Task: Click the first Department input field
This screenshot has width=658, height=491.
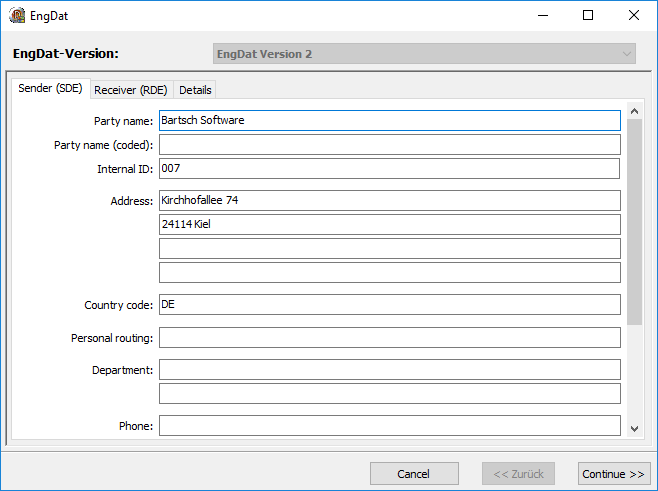Action: point(390,370)
